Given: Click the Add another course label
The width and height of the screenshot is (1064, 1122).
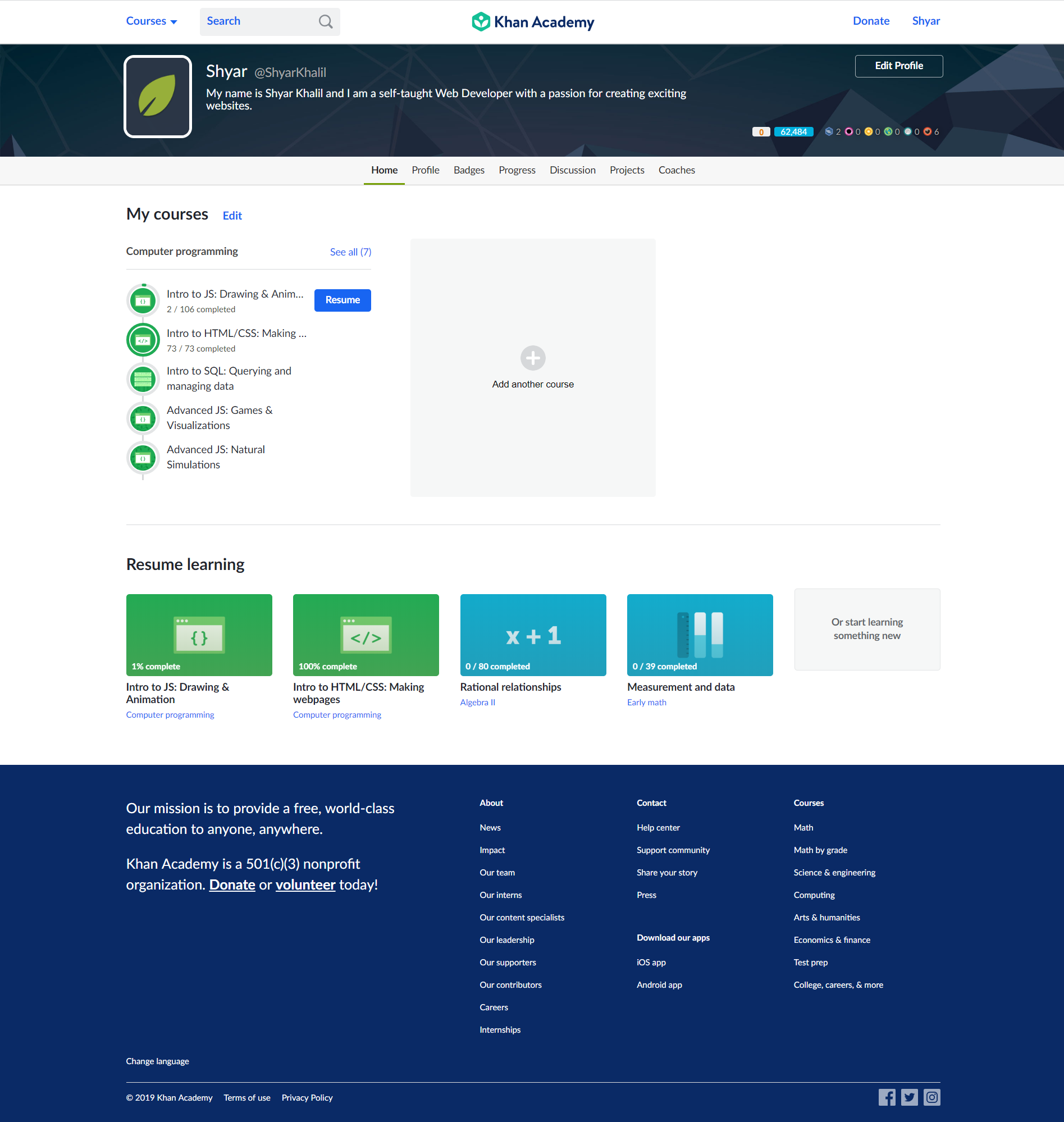Looking at the screenshot, I should pyautogui.click(x=533, y=384).
